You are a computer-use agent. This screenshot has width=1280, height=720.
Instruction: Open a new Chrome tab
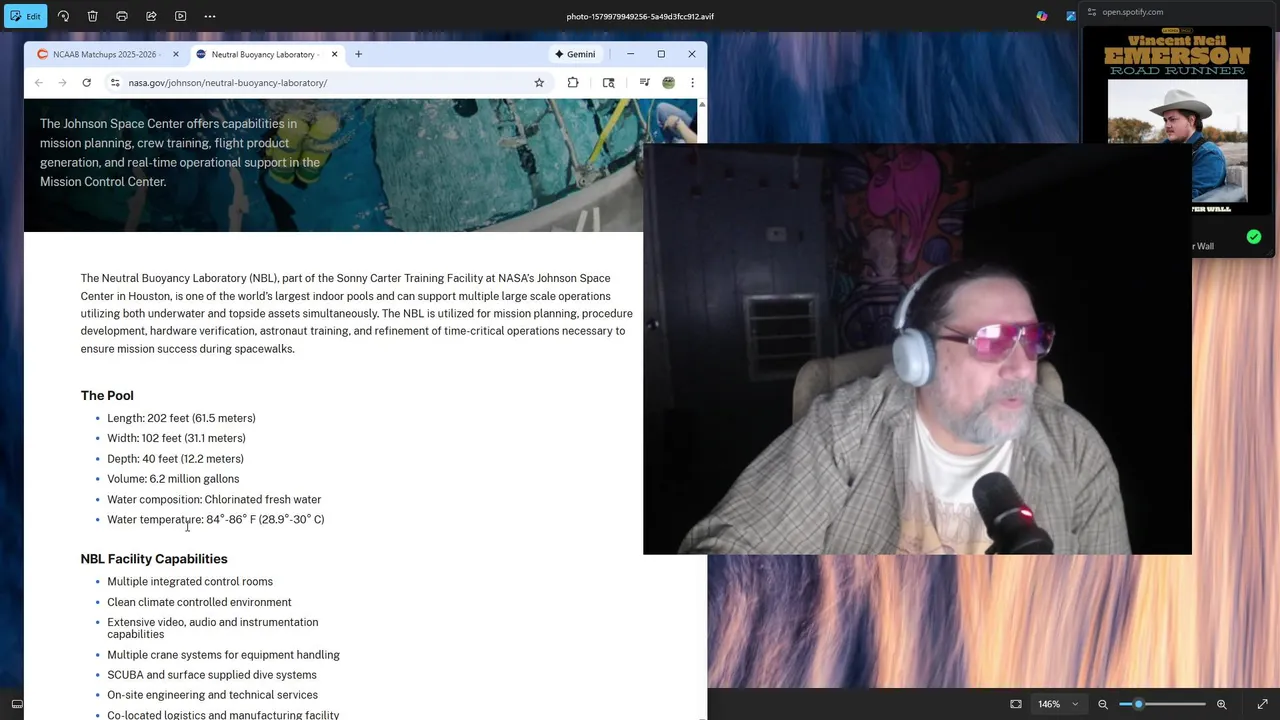coord(358,54)
